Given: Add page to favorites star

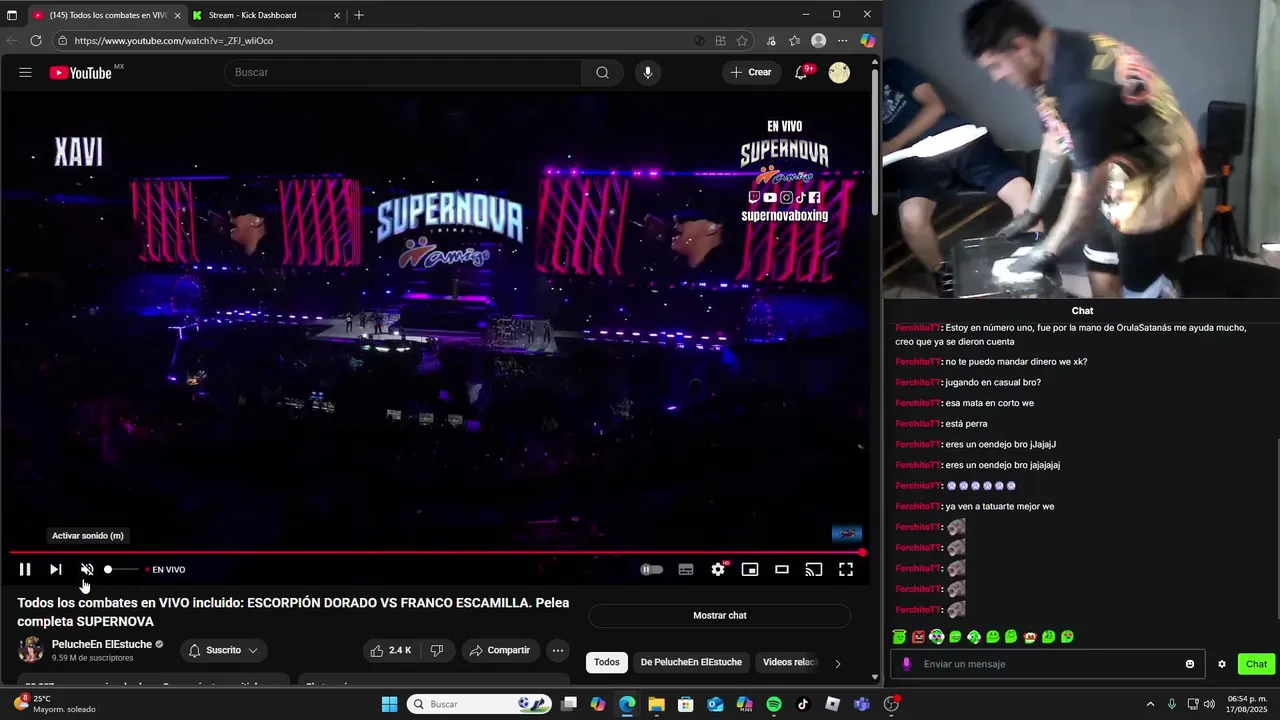Looking at the screenshot, I should (x=742, y=41).
